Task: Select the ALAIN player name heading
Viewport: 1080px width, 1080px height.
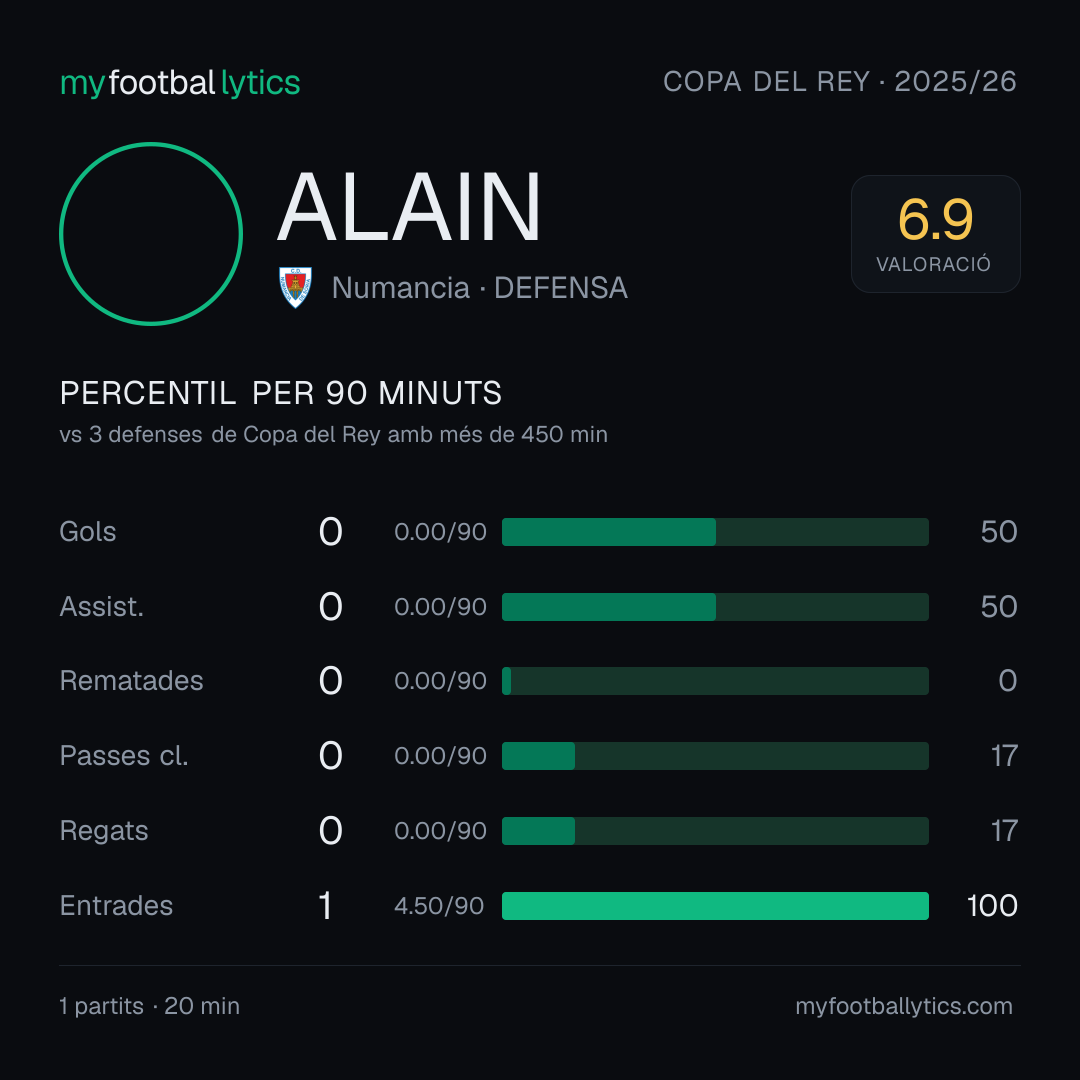Action: click(408, 207)
